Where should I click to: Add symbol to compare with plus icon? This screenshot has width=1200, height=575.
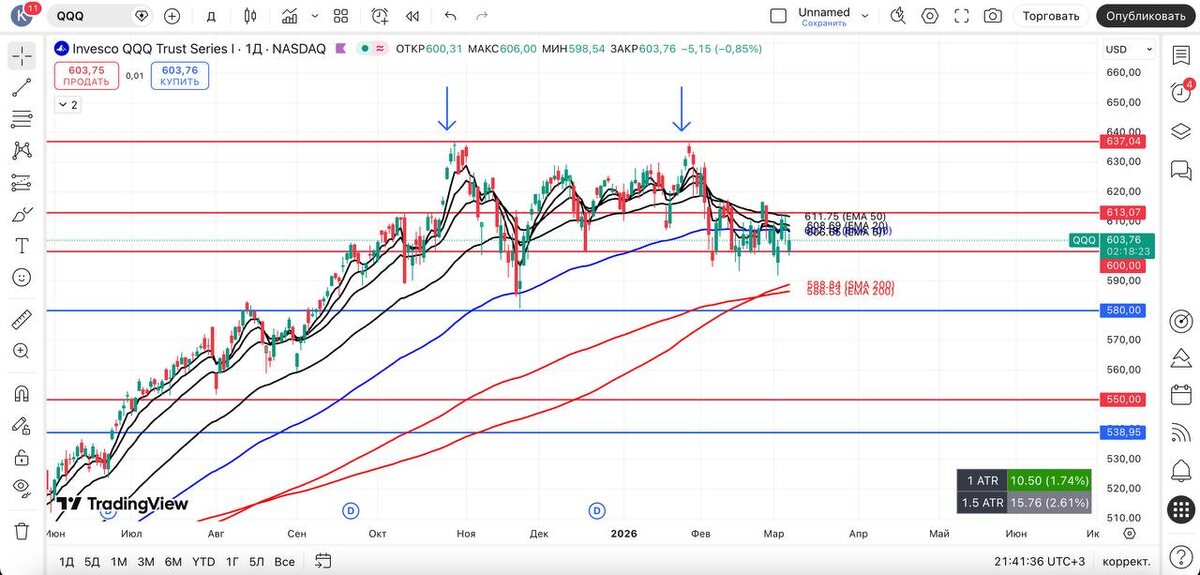172,16
